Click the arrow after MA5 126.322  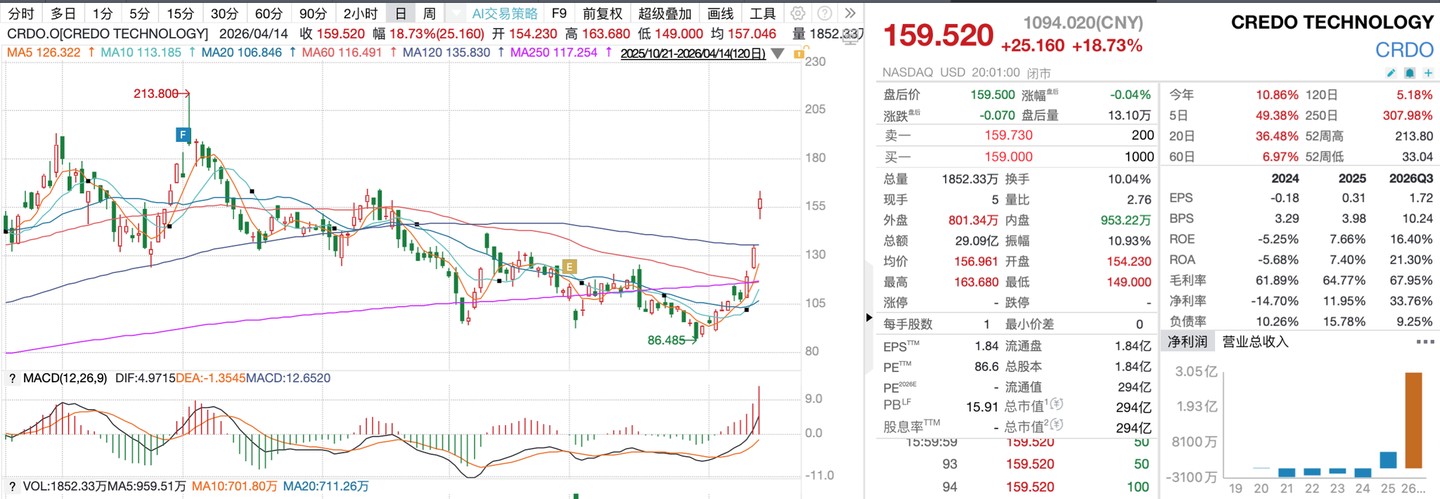91,53
